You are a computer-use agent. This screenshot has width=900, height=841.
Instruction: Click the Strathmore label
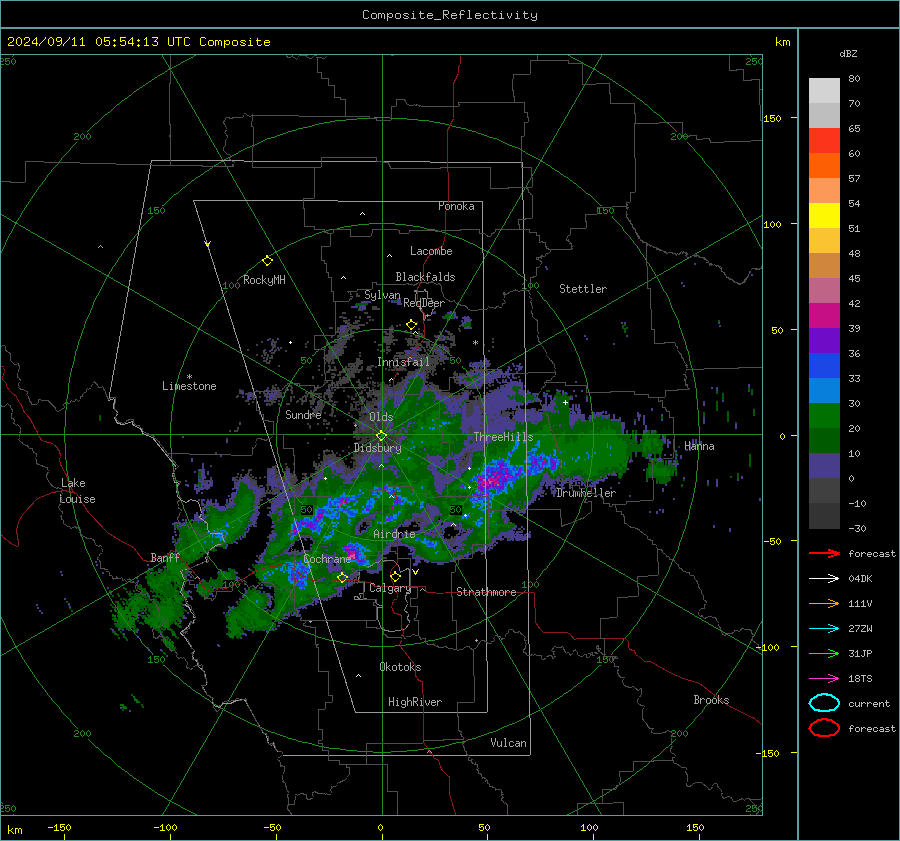tap(486, 592)
